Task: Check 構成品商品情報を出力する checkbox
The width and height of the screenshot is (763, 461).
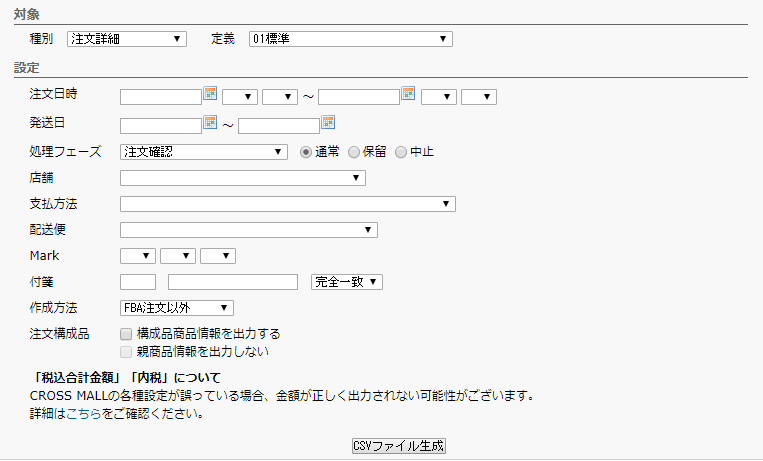Action: 126,334
